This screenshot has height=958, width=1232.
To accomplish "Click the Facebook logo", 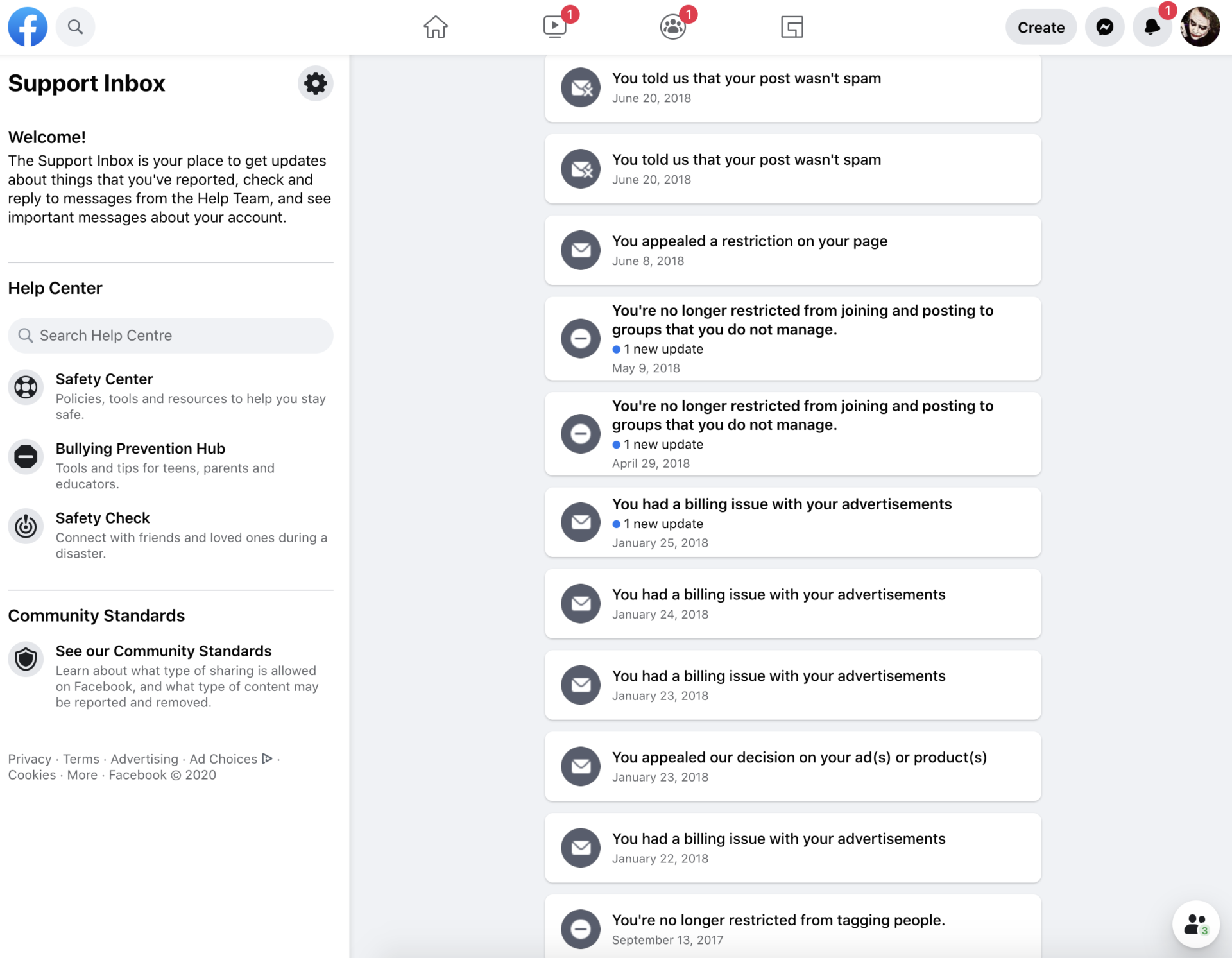I will 28,27.
